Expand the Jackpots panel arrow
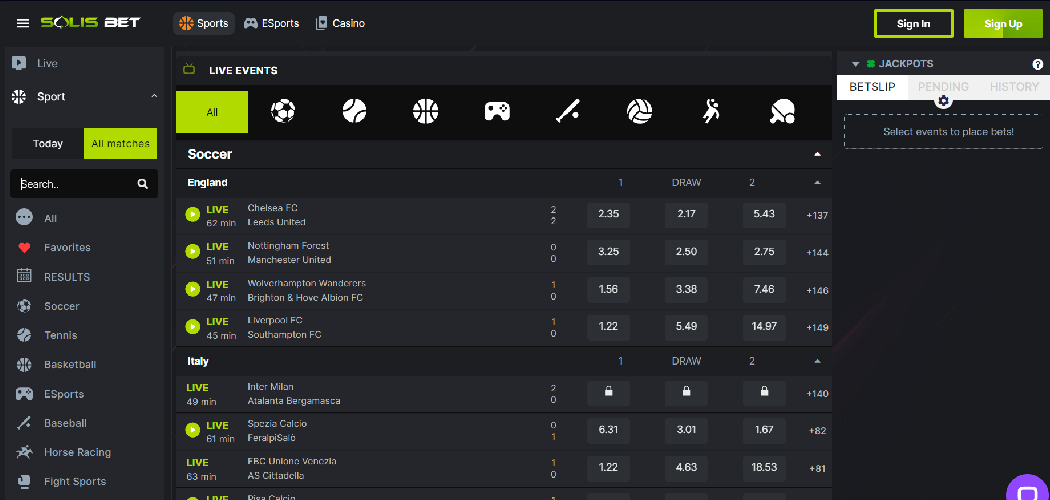 [x=856, y=64]
